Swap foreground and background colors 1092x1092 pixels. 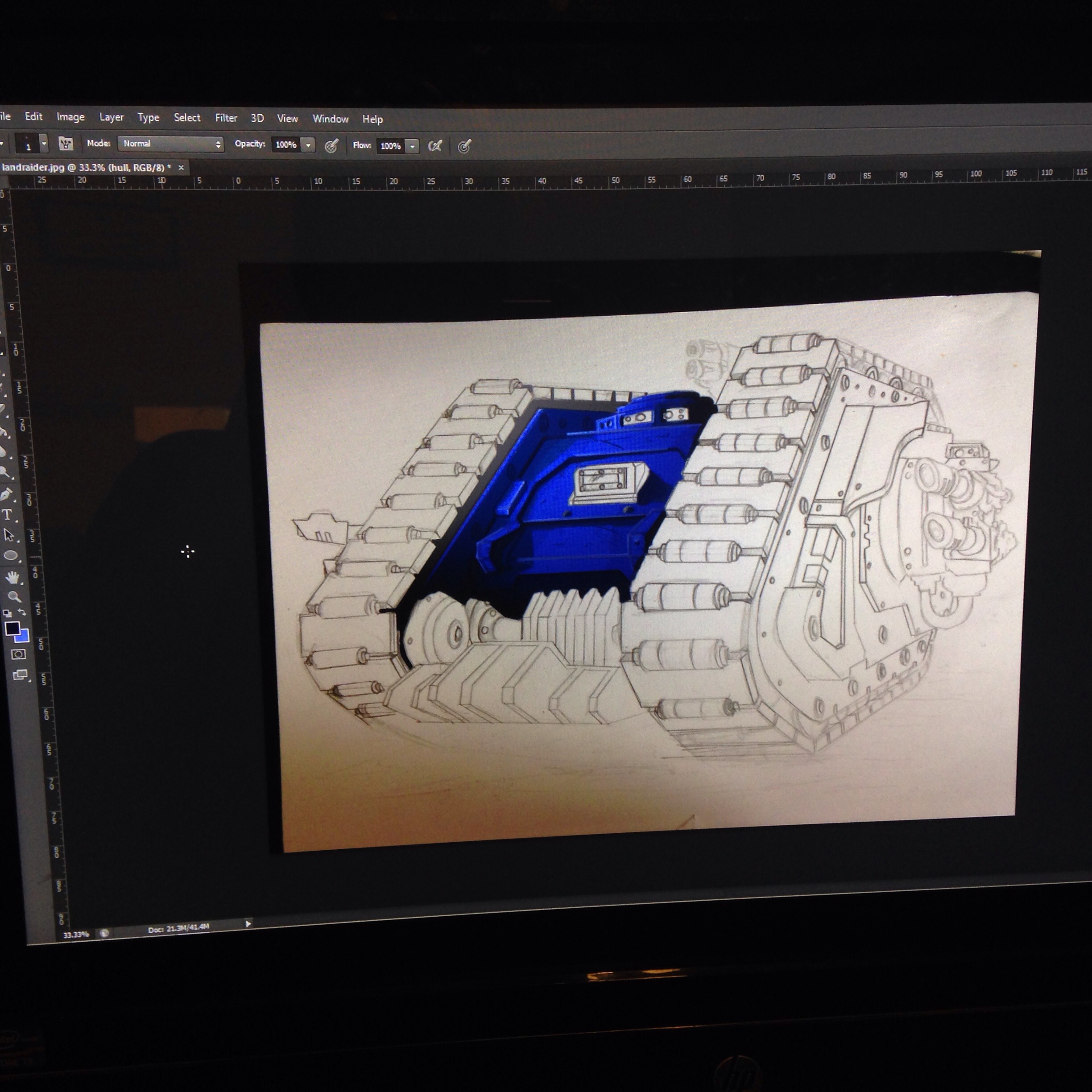pyautogui.click(x=22, y=612)
